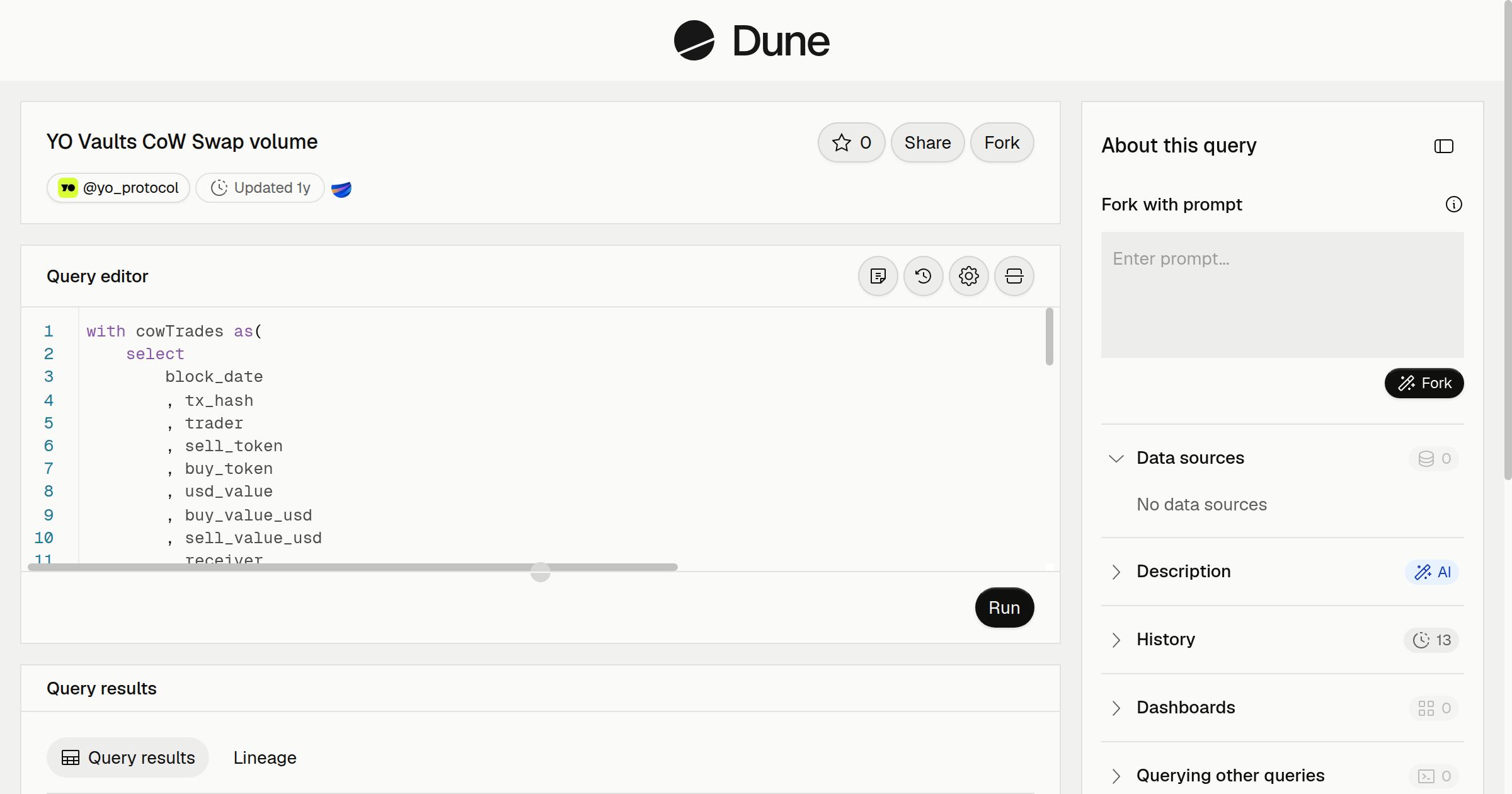
Task: Expand the Description section
Action: (x=1116, y=572)
